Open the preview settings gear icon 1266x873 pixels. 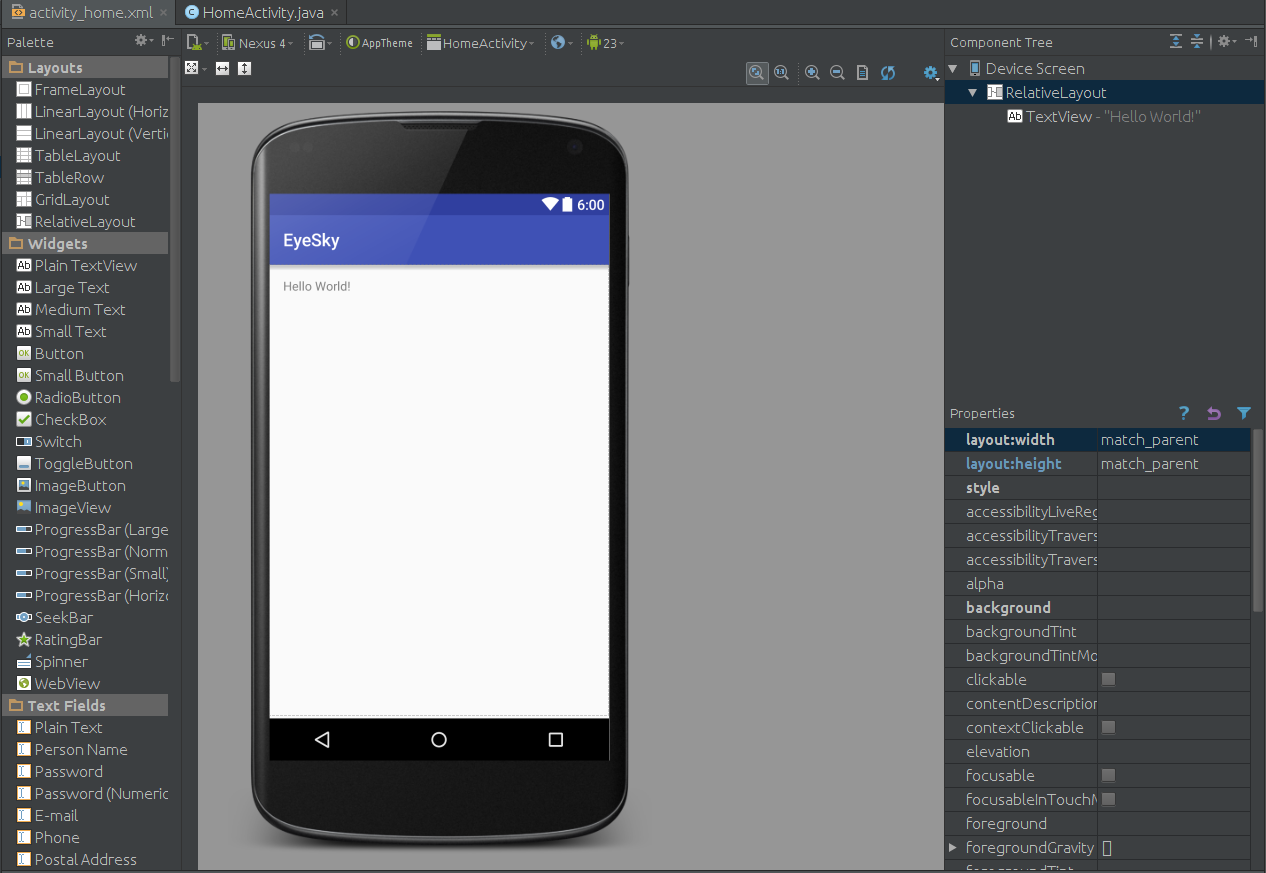(930, 73)
